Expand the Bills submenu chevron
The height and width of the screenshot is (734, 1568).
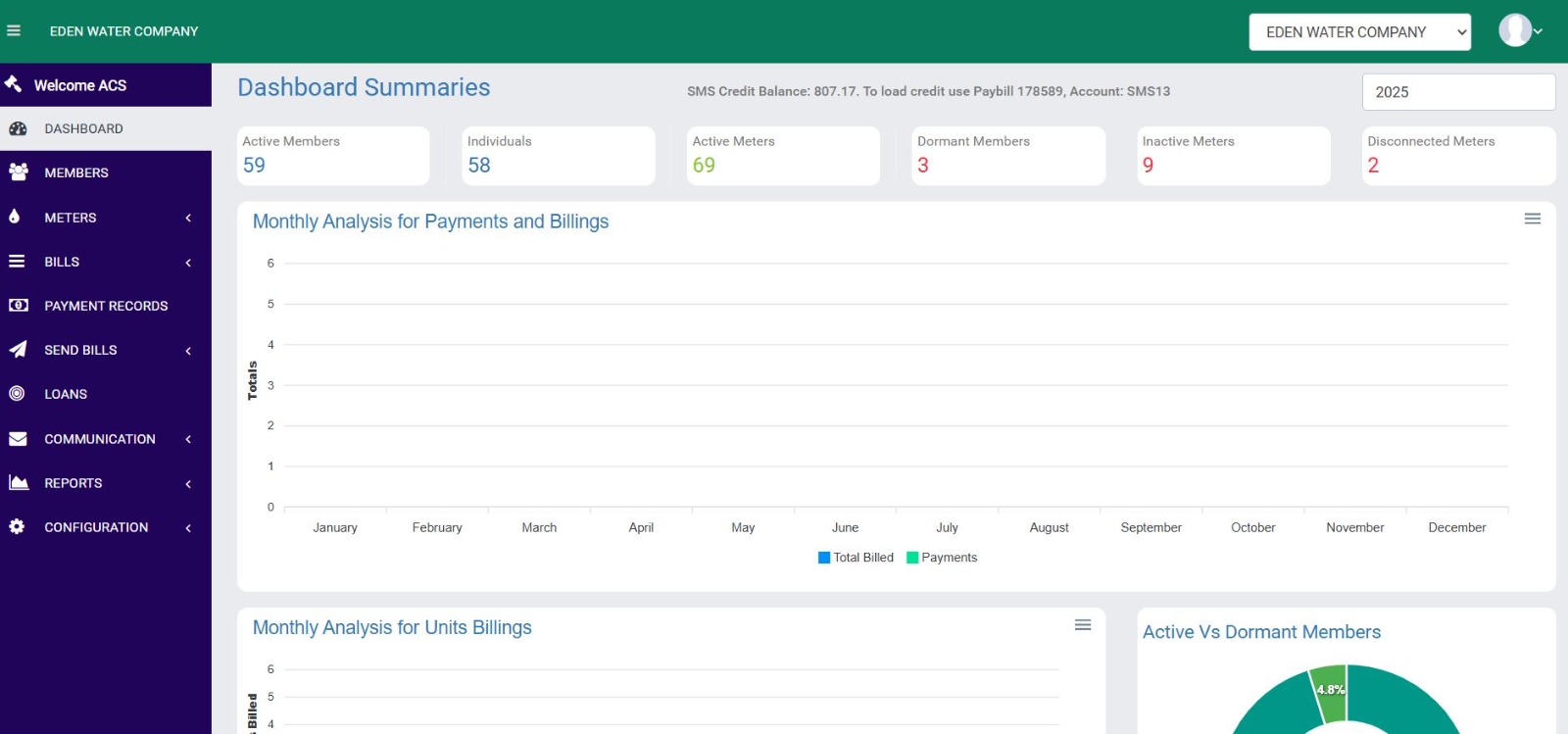pyautogui.click(x=188, y=263)
